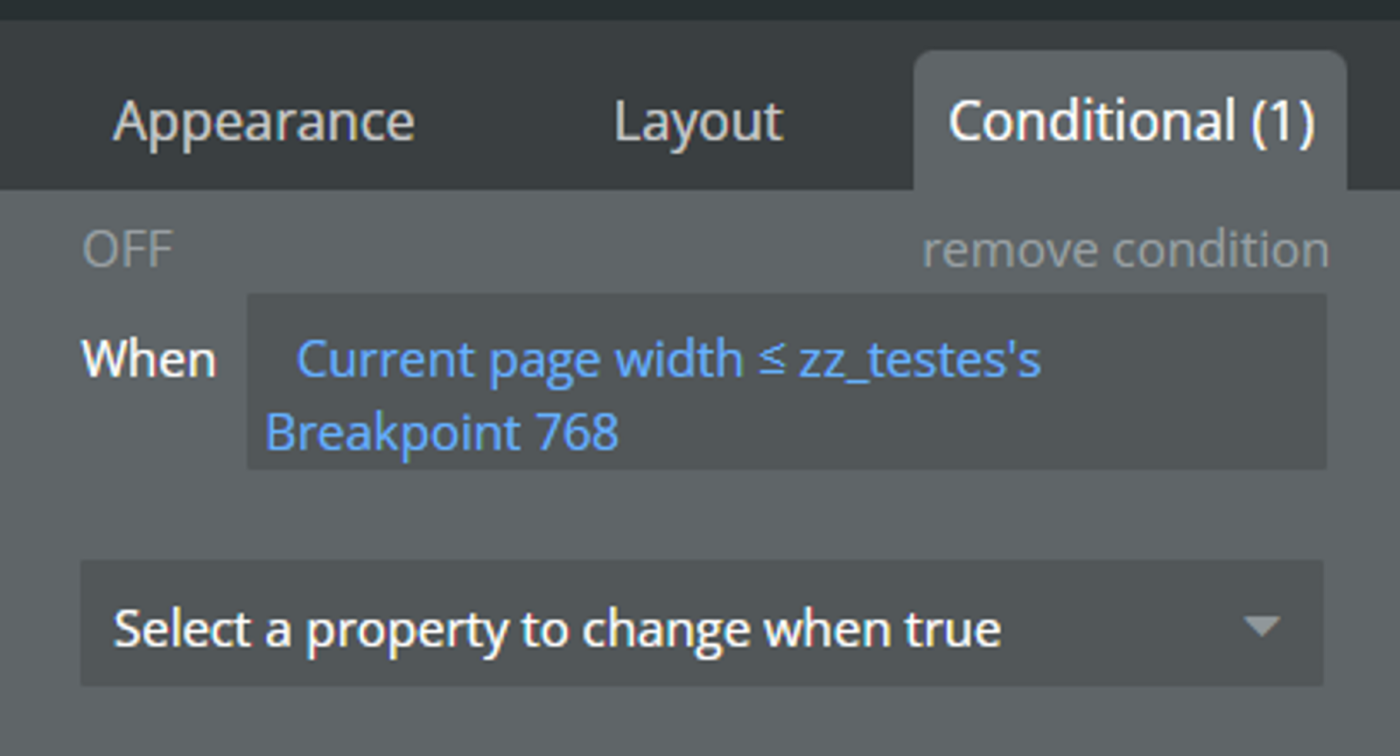Screen dimensions: 1400x756
Task: Click the remove condition link
Action: pyautogui.click(x=1125, y=250)
